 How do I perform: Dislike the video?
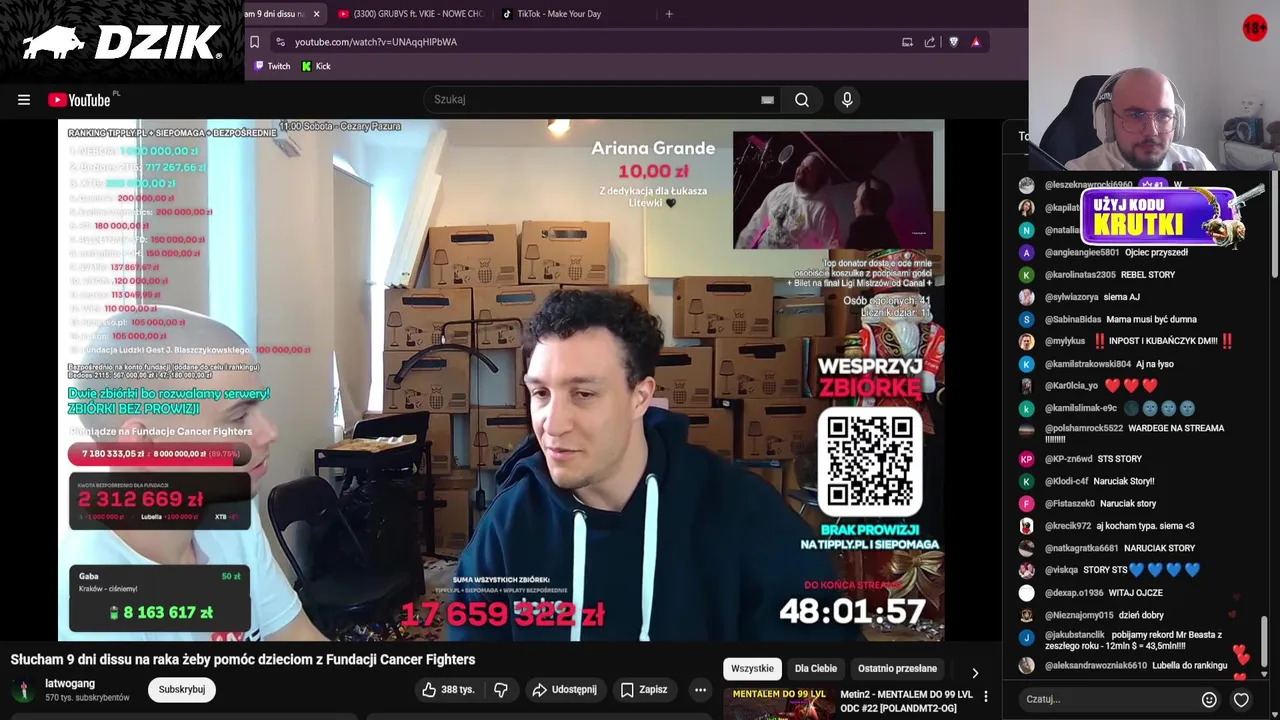click(x=501, y=689)
